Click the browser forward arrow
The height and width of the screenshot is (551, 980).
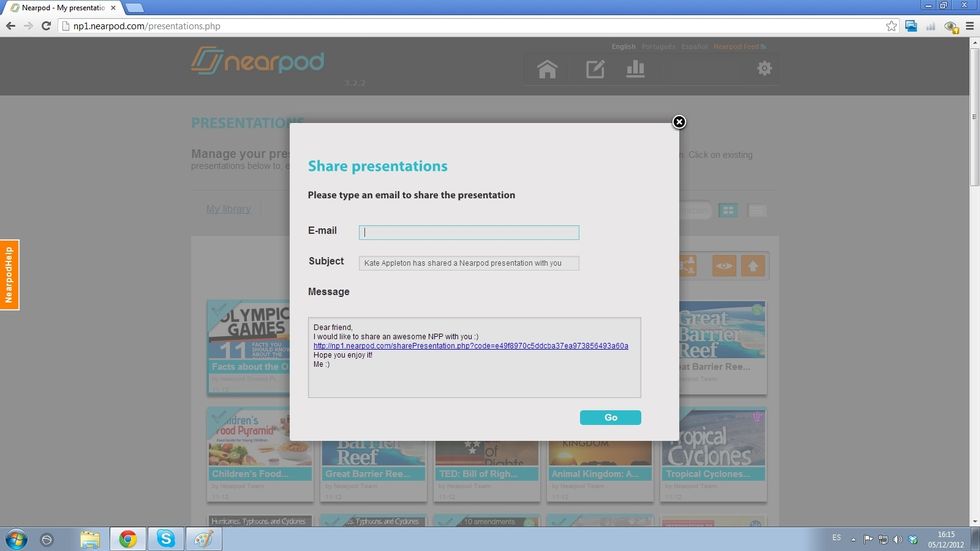28,26
